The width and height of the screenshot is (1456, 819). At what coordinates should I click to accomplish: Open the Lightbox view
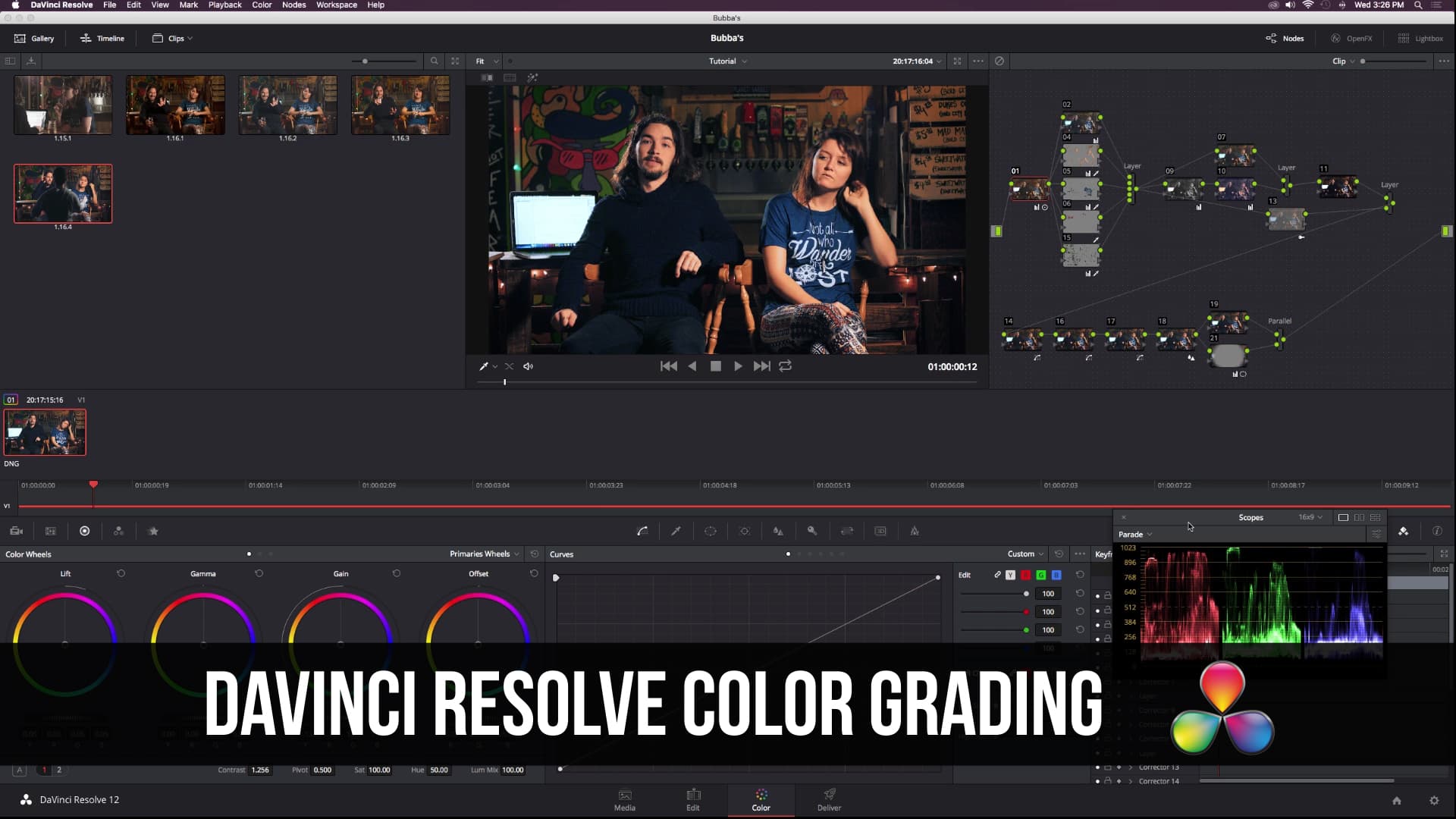pyautogui.click(x=1421, y=38)
